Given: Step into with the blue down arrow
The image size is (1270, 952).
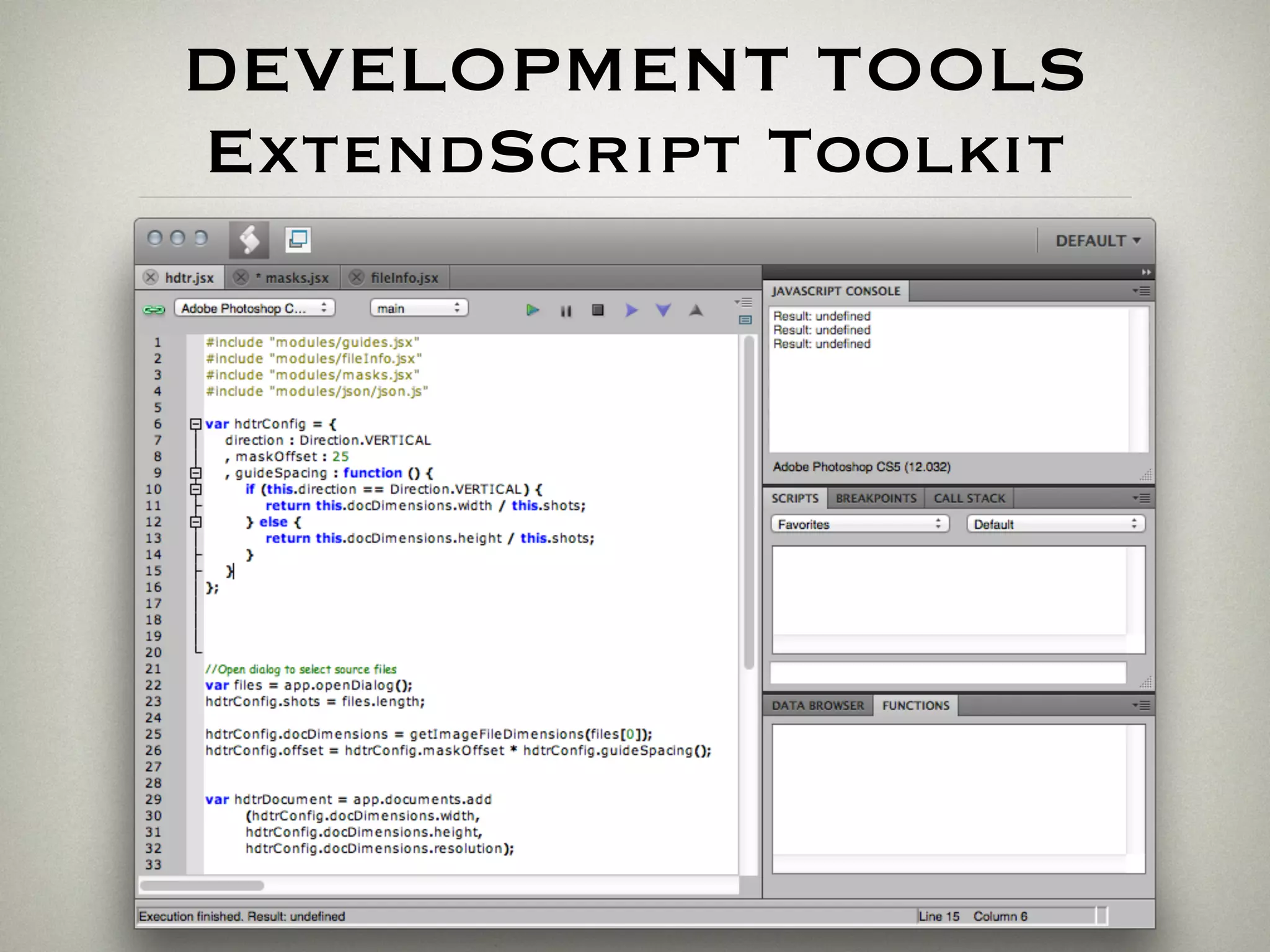Looking at the screenshot, I should click(663, 310).
